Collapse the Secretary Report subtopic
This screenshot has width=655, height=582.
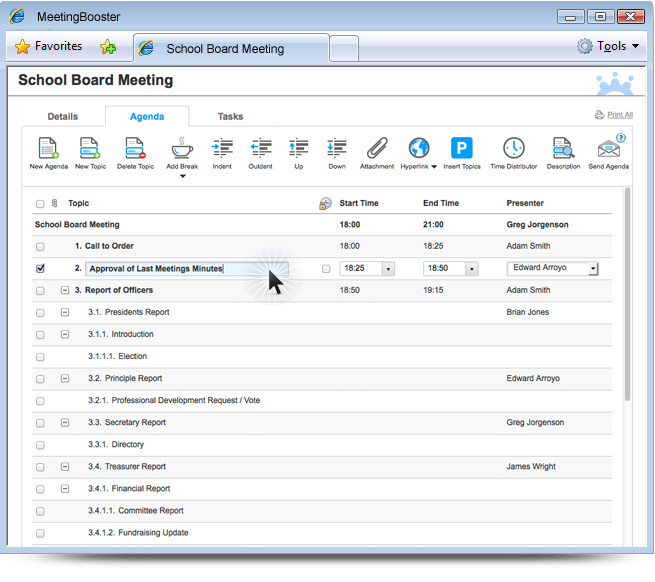(65, 422)
